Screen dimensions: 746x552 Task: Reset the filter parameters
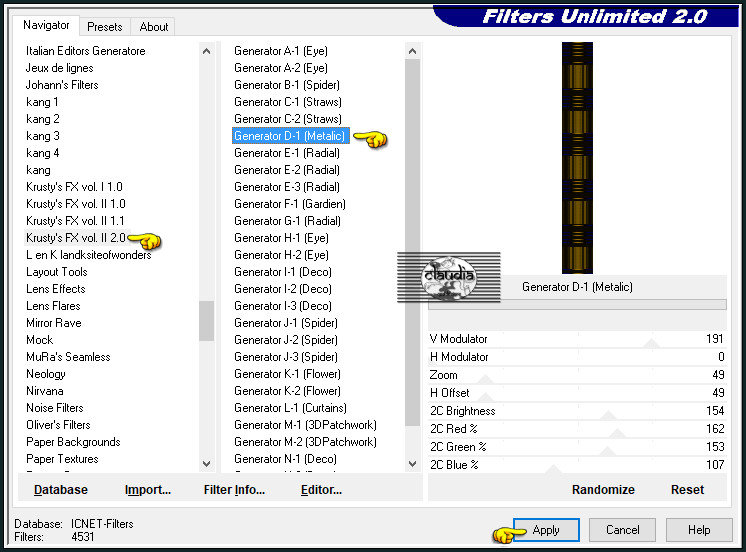click(687, 490)
